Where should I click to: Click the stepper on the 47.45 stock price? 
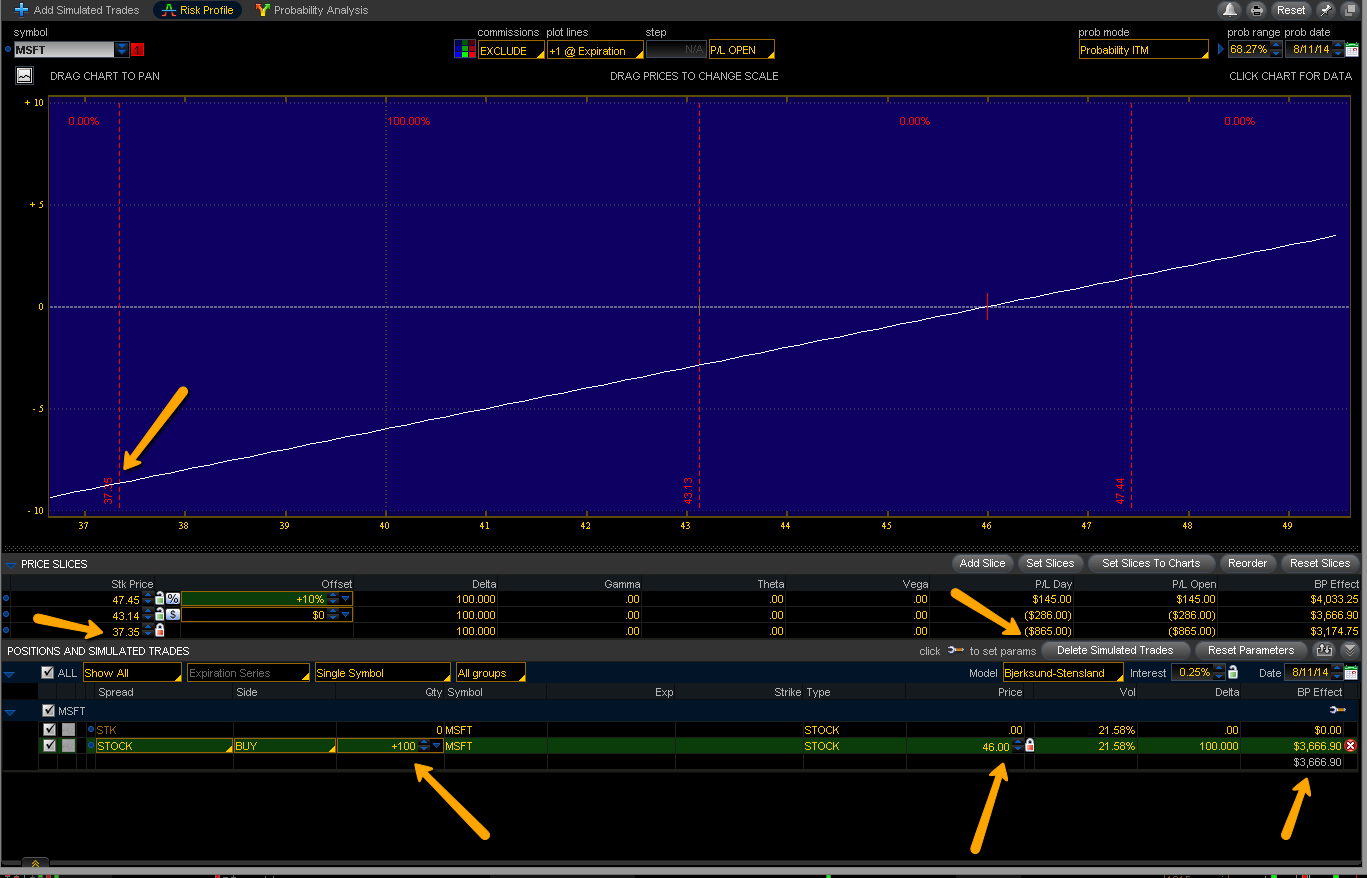147,599
